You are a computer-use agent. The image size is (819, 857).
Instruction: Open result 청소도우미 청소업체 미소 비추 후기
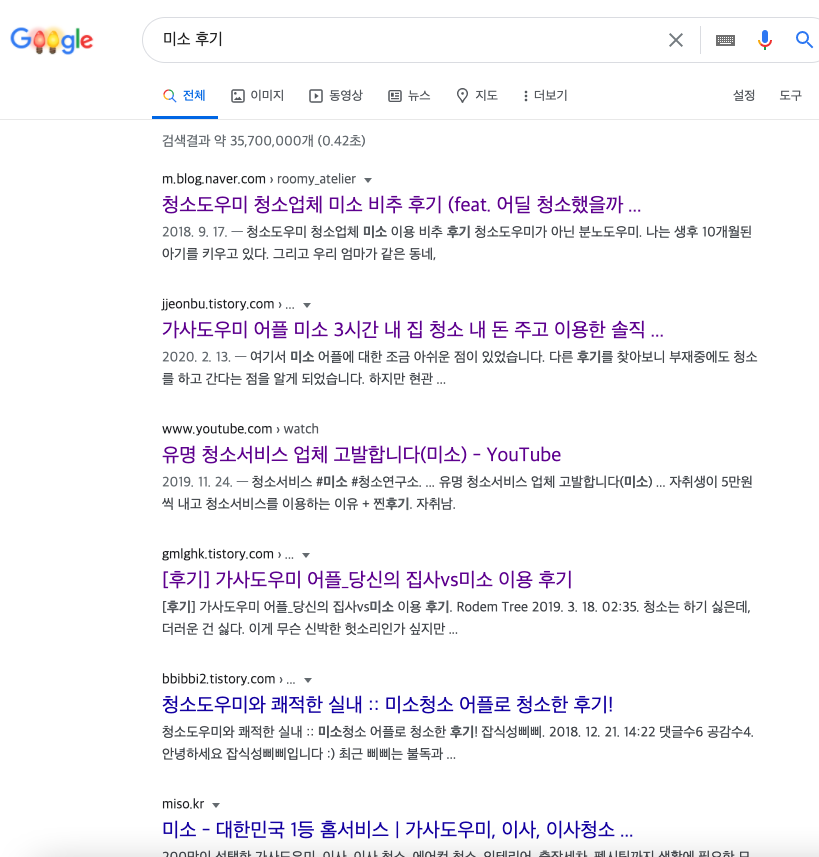[401, 204]
